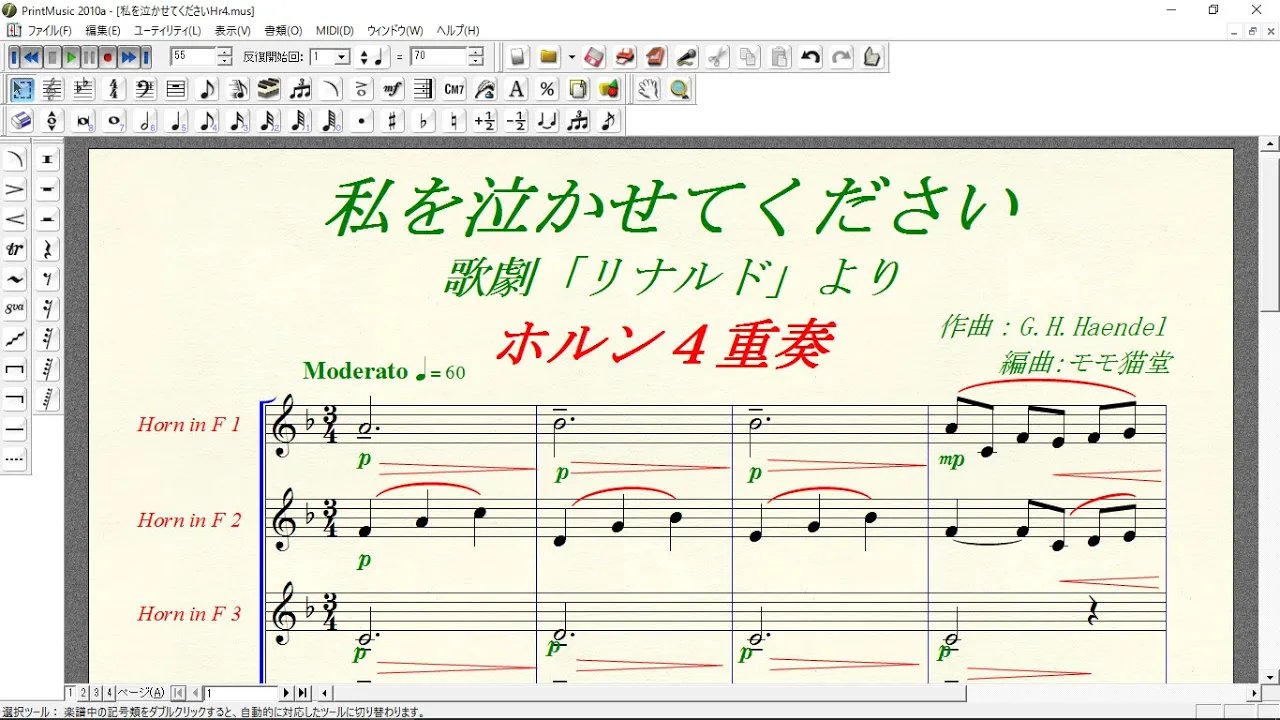Select the Text tool (A)
The height and width of the screenshot is (720, 1280).
point(517,89)
